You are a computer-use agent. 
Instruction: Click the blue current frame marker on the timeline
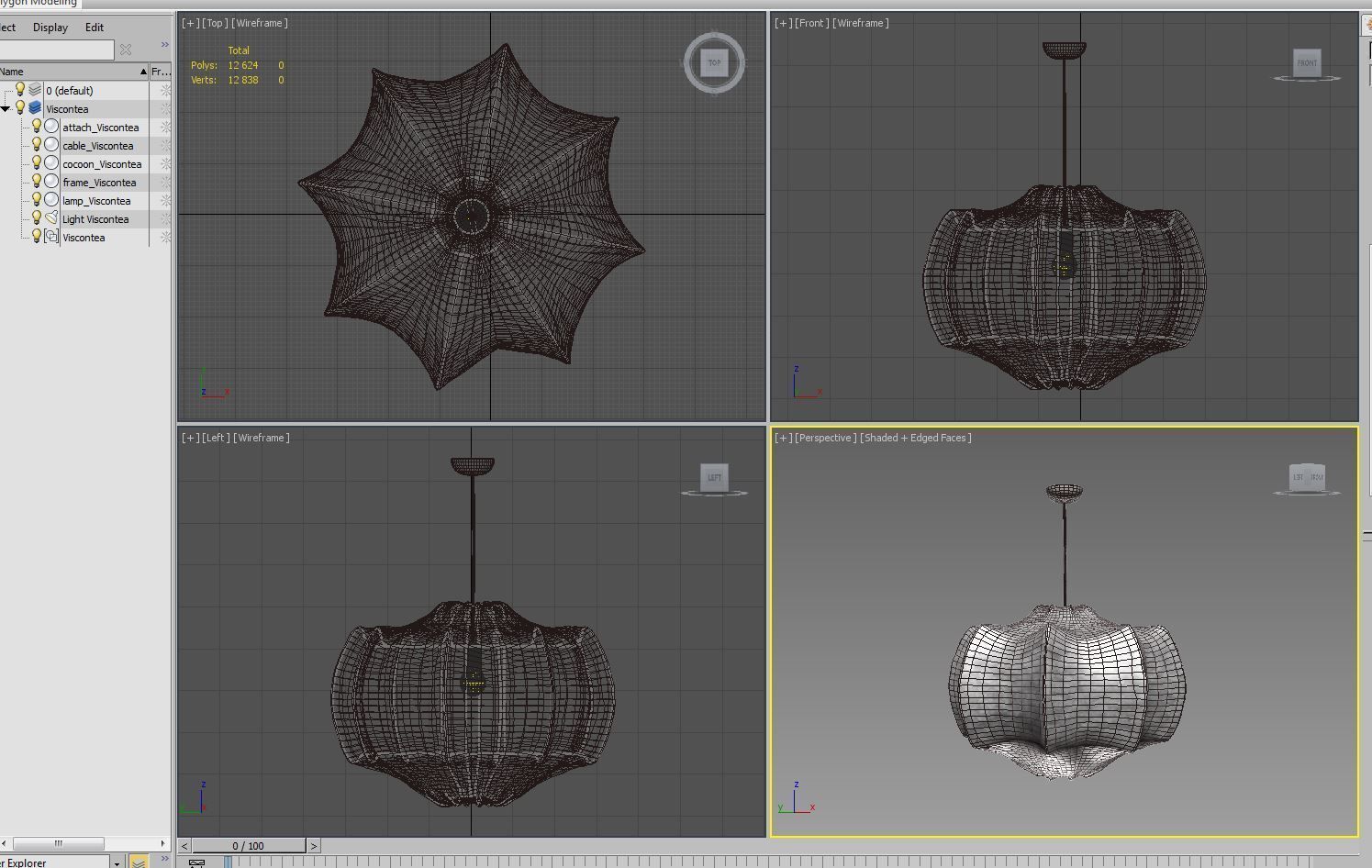(228, 862)
